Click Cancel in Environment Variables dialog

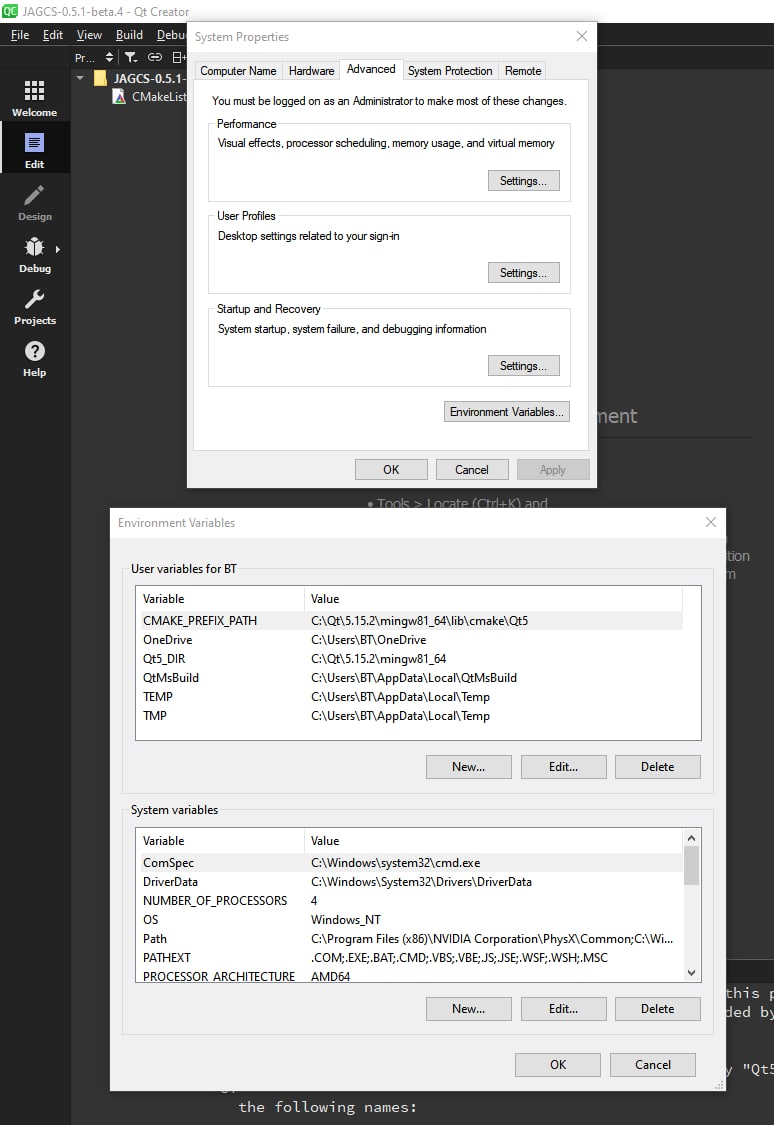tap(653, 1065)
